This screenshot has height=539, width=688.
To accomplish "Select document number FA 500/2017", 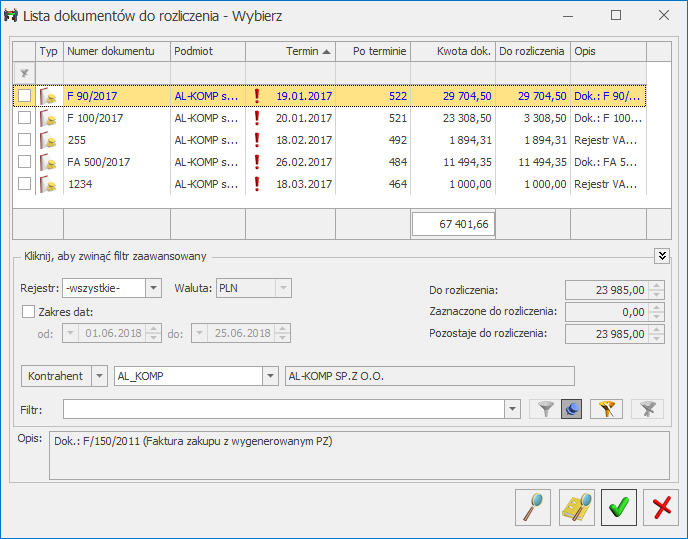I will pyautogui.click(x=99, y=162).
